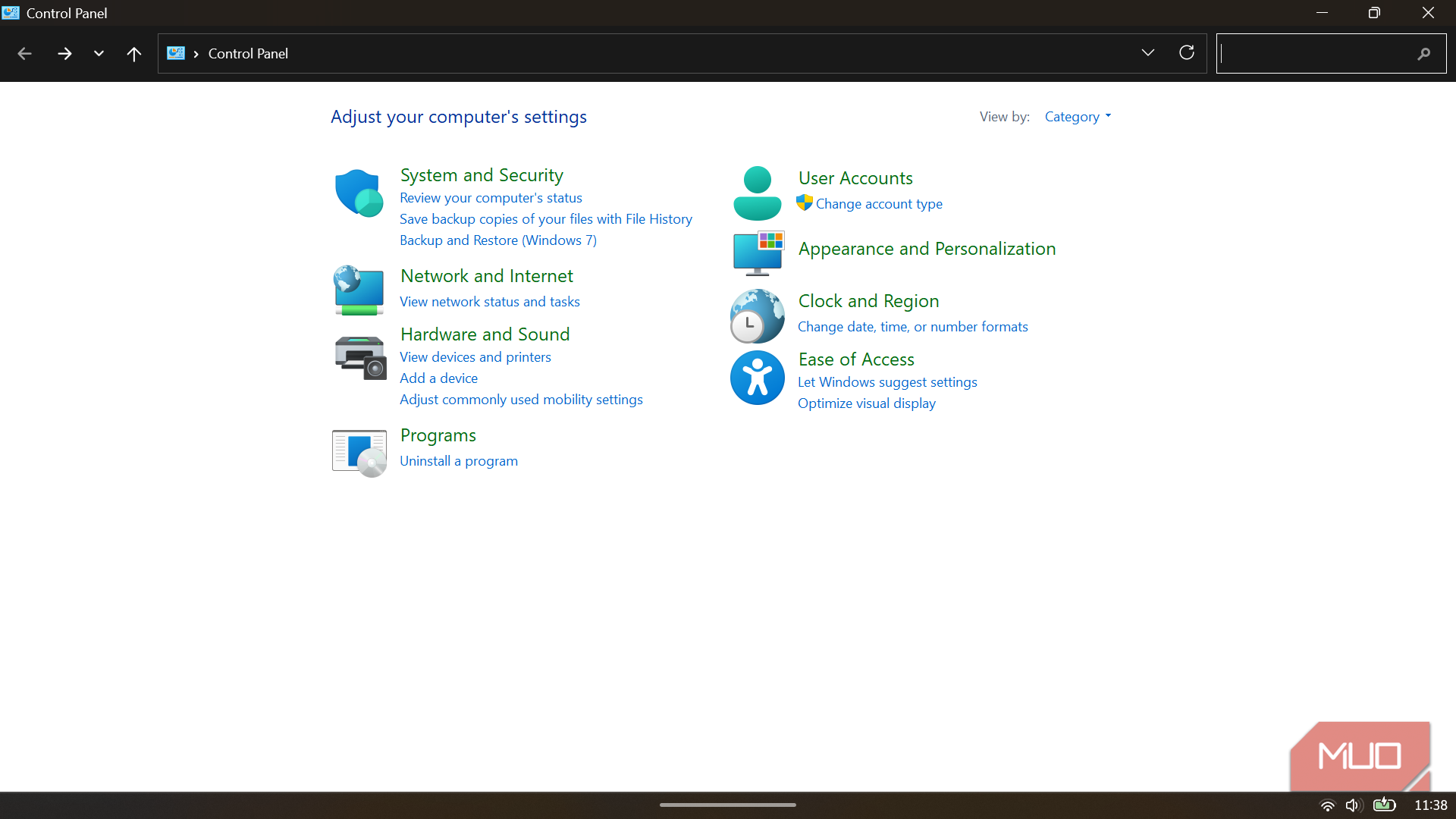
Task: Navigate up one folder level
Action: 133,54
